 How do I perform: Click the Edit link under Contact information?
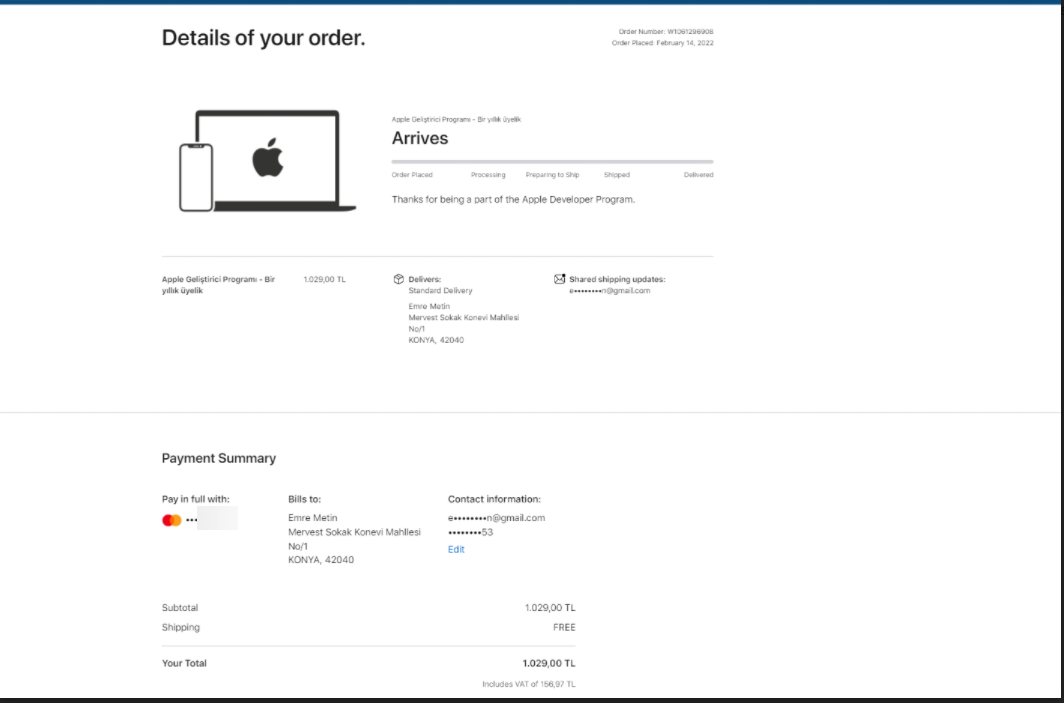[x=456, y=549]
